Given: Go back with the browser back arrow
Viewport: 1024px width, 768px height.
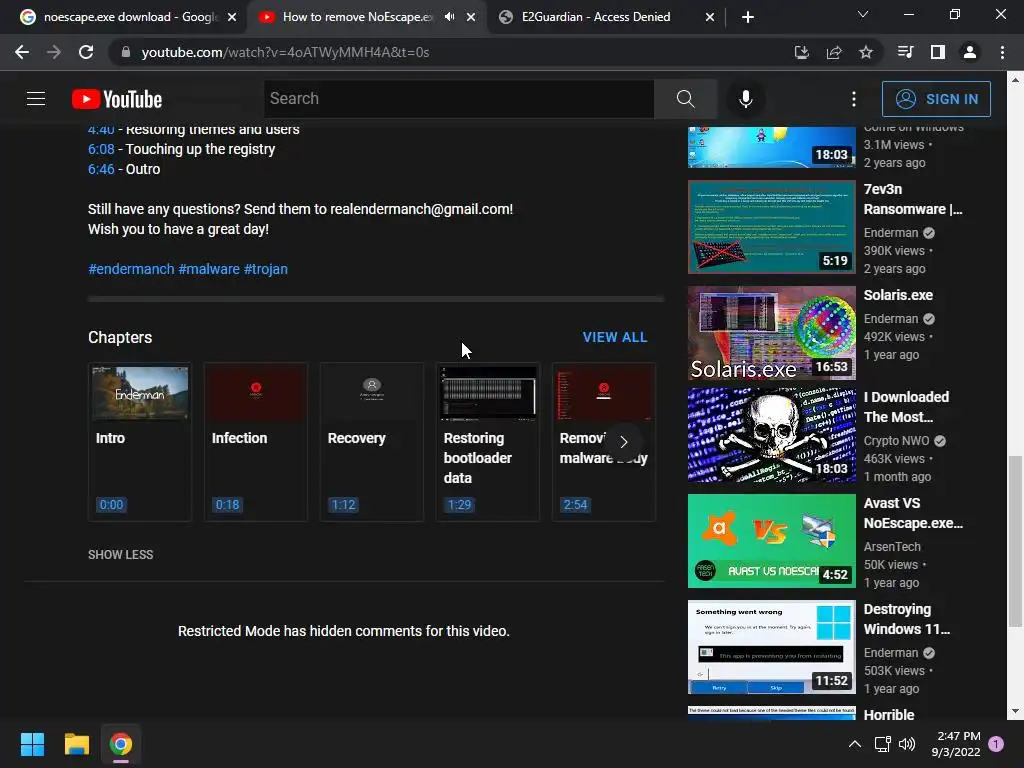Looking at the screenshot, I should (22, 52).
